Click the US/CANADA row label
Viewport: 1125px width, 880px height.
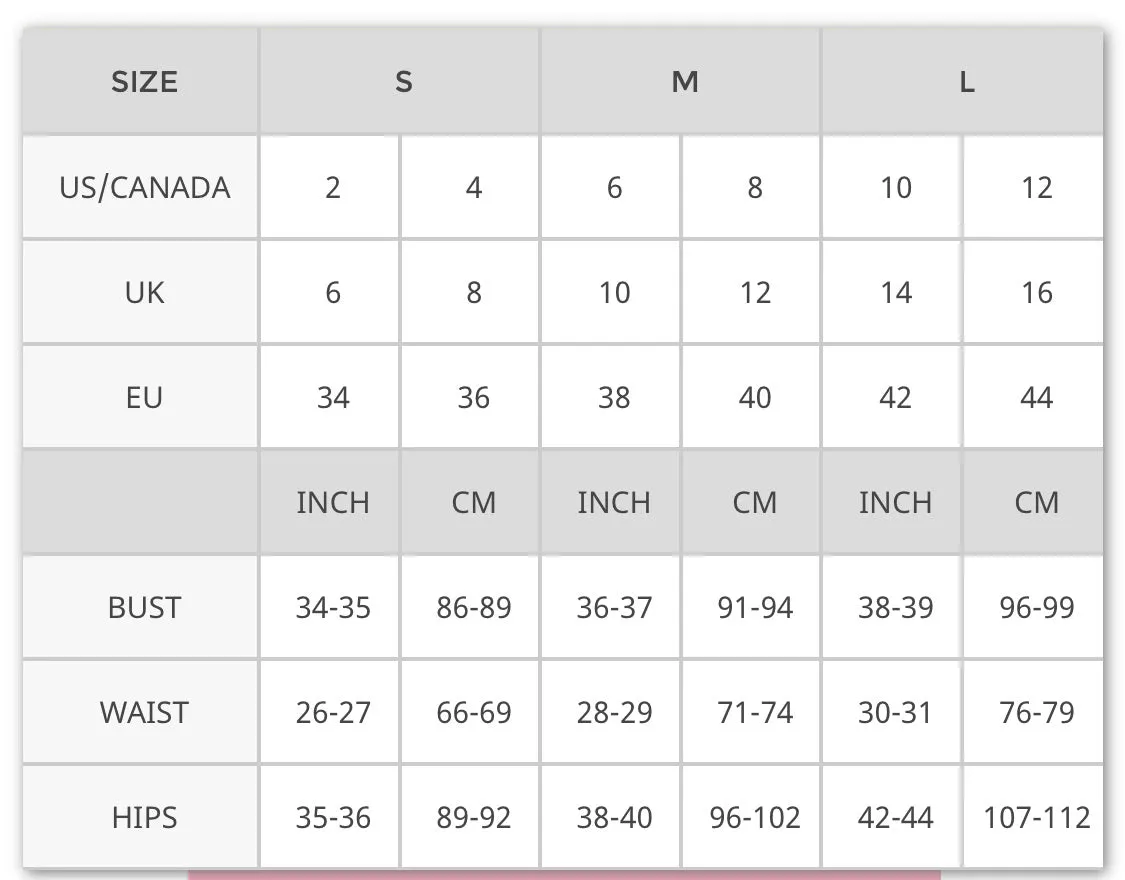pos(141,187)
